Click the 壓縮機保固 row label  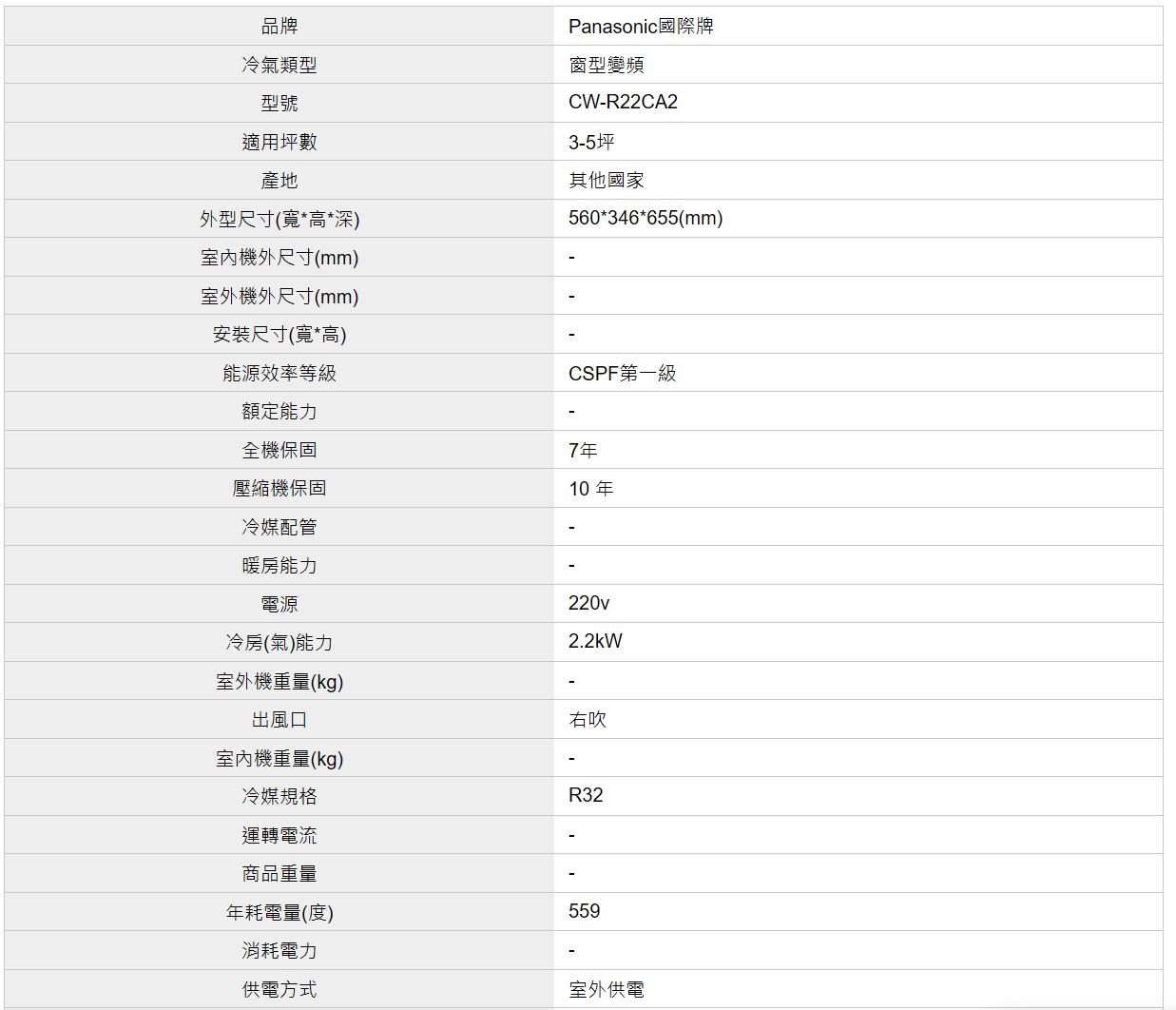[280, 488]
